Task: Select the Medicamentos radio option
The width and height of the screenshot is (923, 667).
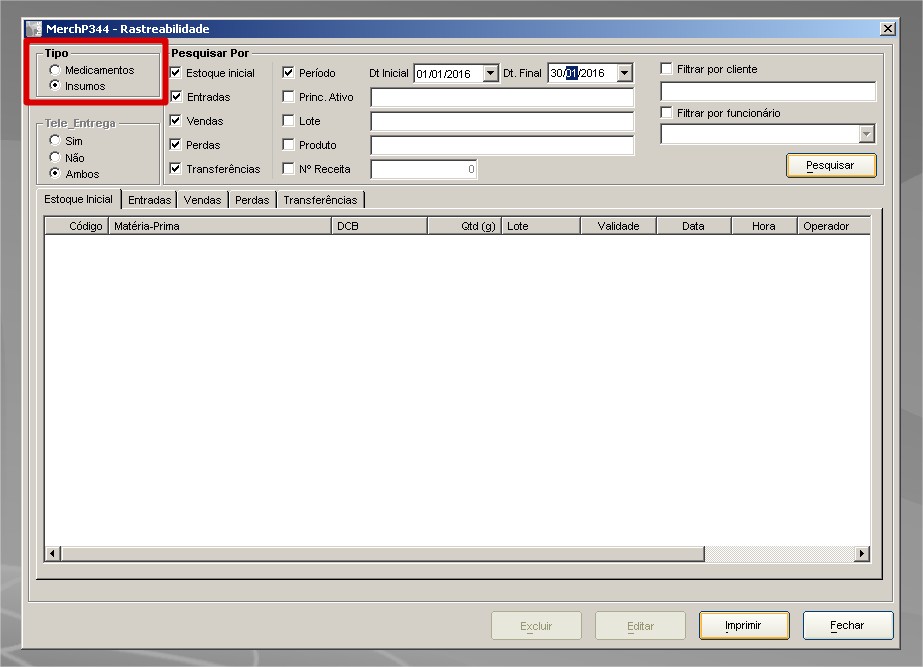Action: point(55,70)
